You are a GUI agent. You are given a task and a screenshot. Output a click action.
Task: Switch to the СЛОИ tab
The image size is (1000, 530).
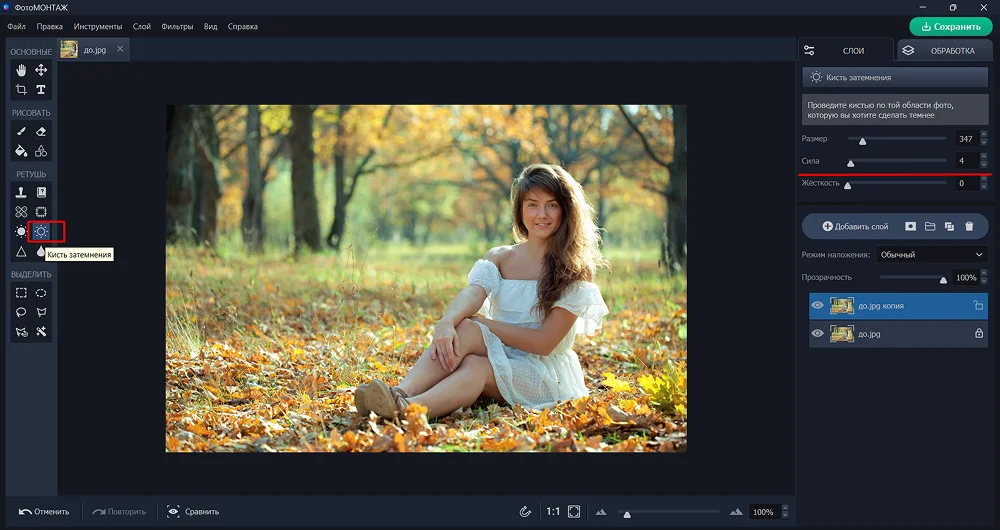coord(846,50)
